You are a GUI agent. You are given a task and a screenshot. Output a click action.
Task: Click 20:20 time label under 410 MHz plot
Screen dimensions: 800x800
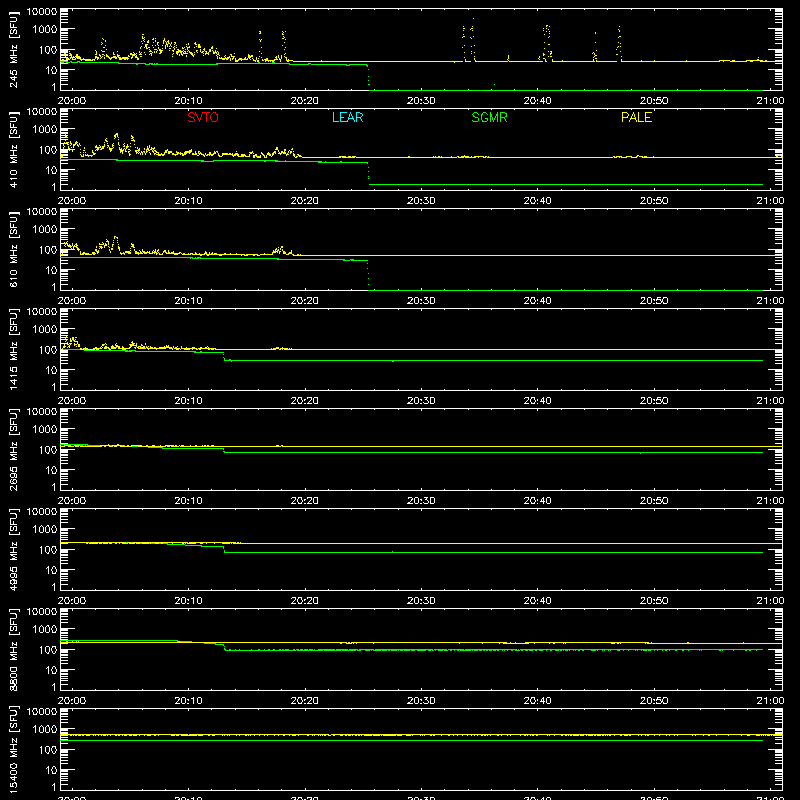[305, 201]
